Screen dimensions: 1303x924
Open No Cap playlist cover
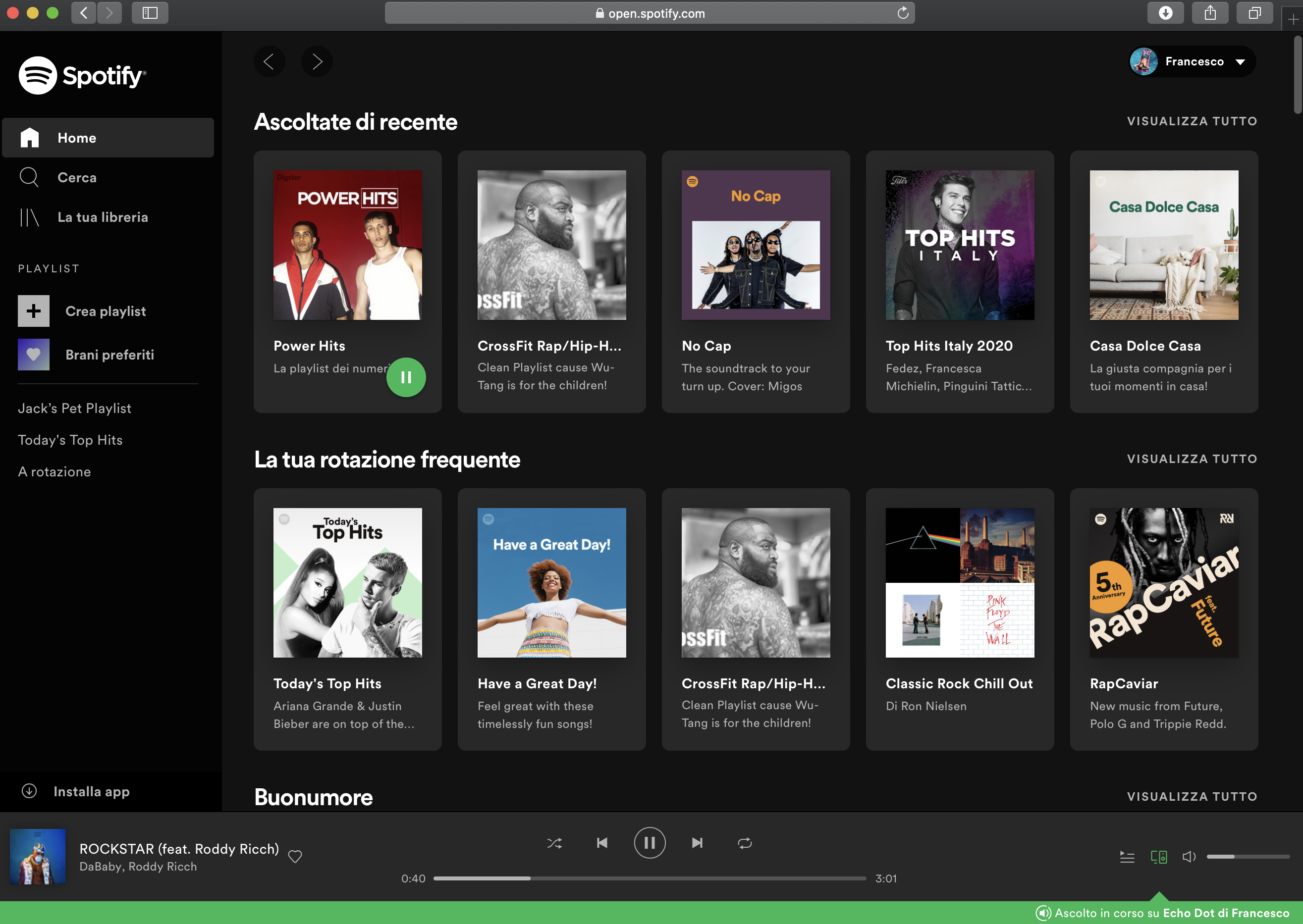point(756,245)
